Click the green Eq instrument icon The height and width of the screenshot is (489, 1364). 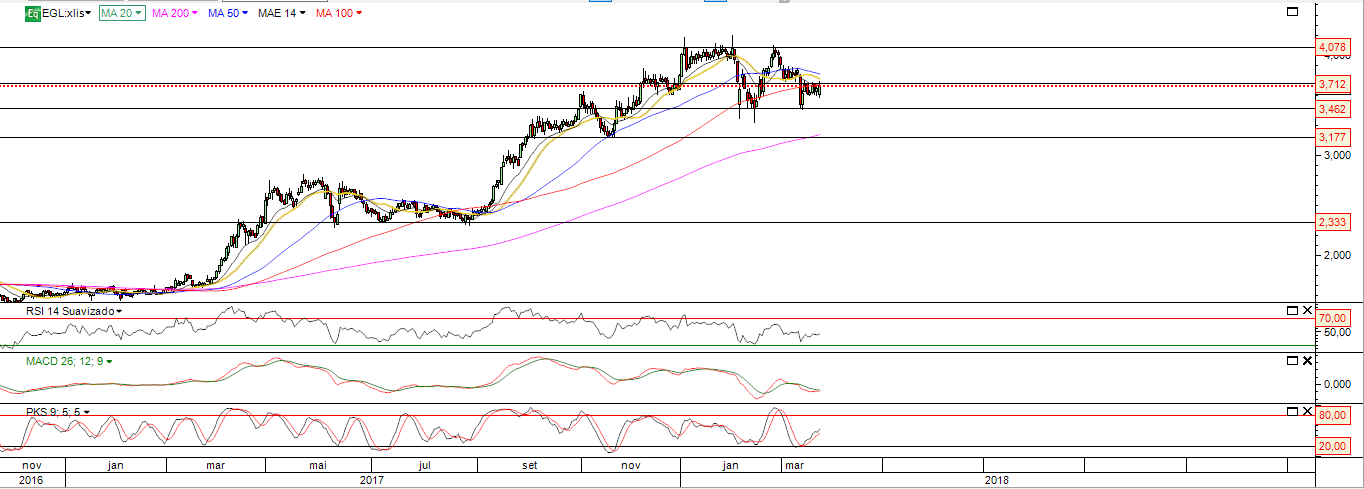tap(33, 13)
